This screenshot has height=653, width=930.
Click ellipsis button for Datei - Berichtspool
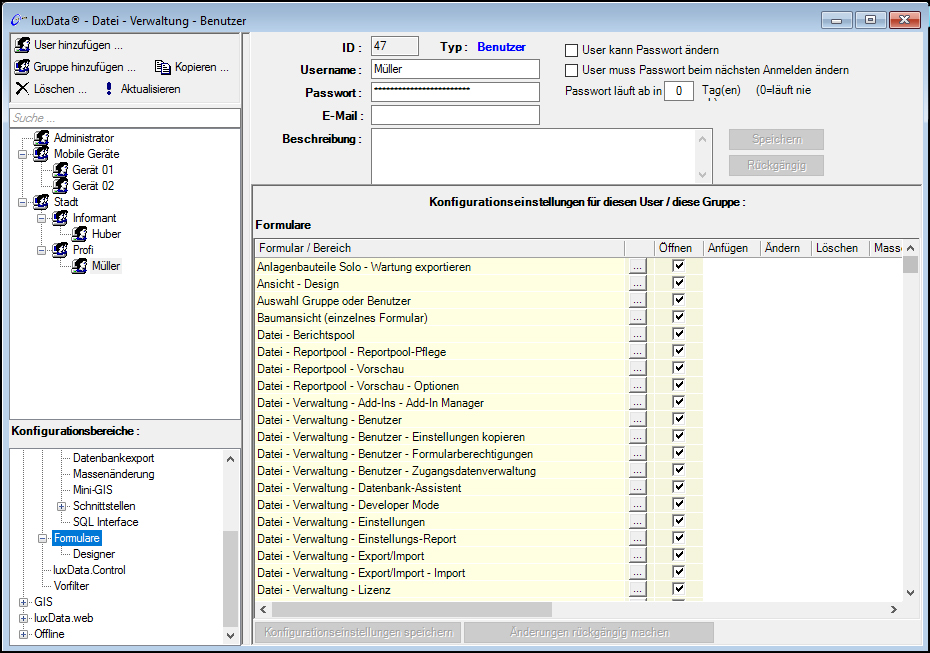[637, 335]
